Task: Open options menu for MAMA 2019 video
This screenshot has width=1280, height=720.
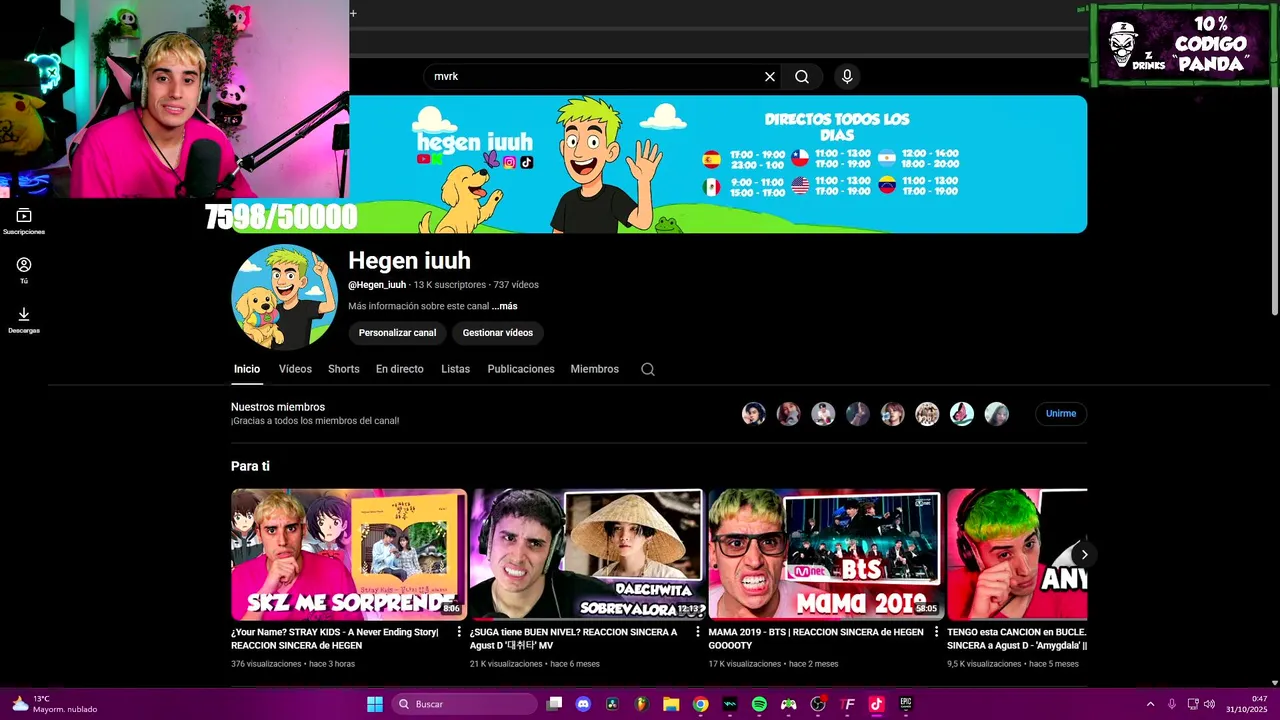Action: (x=936, y=632)
